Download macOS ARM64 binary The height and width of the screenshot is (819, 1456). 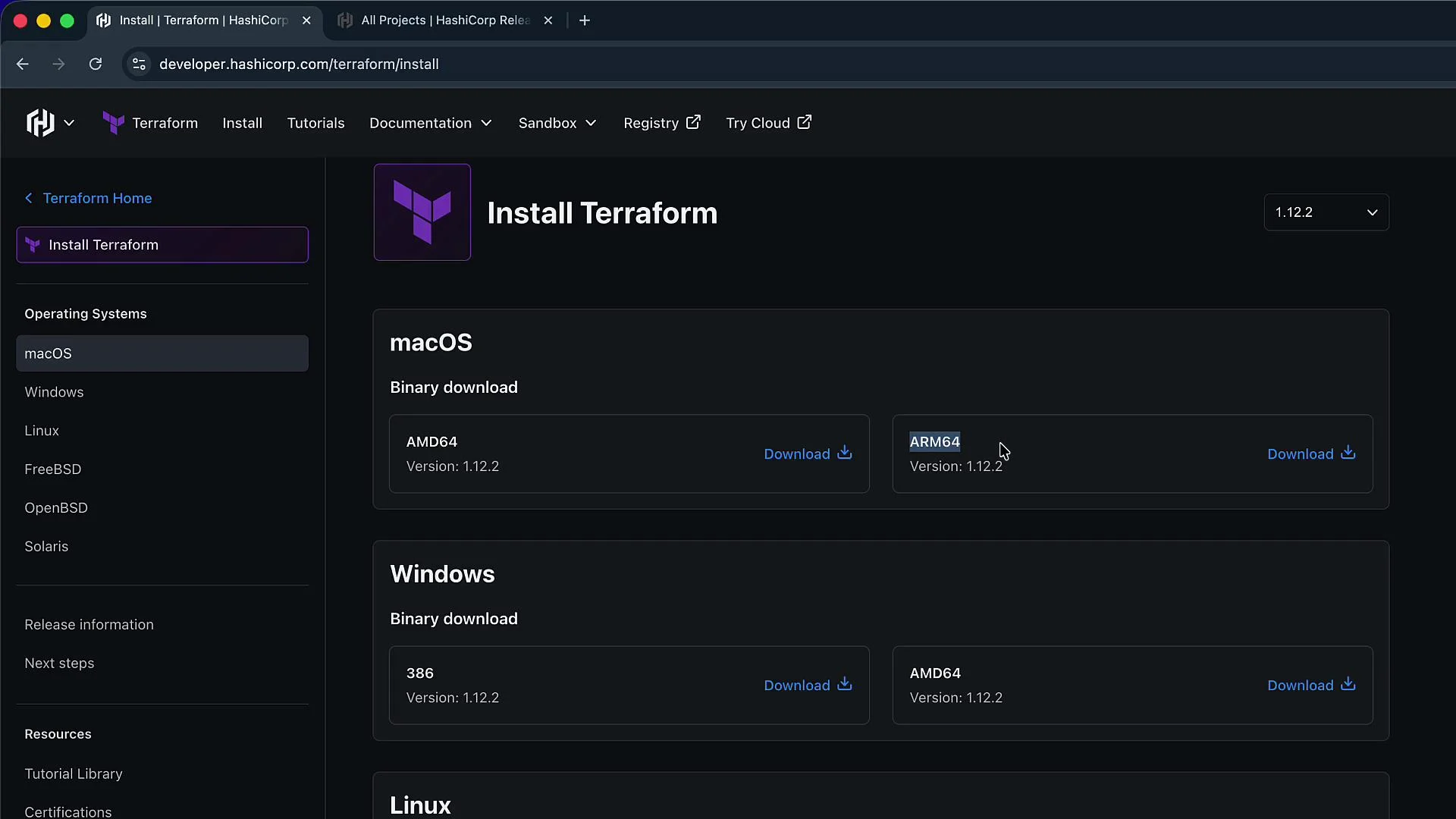1311,453
